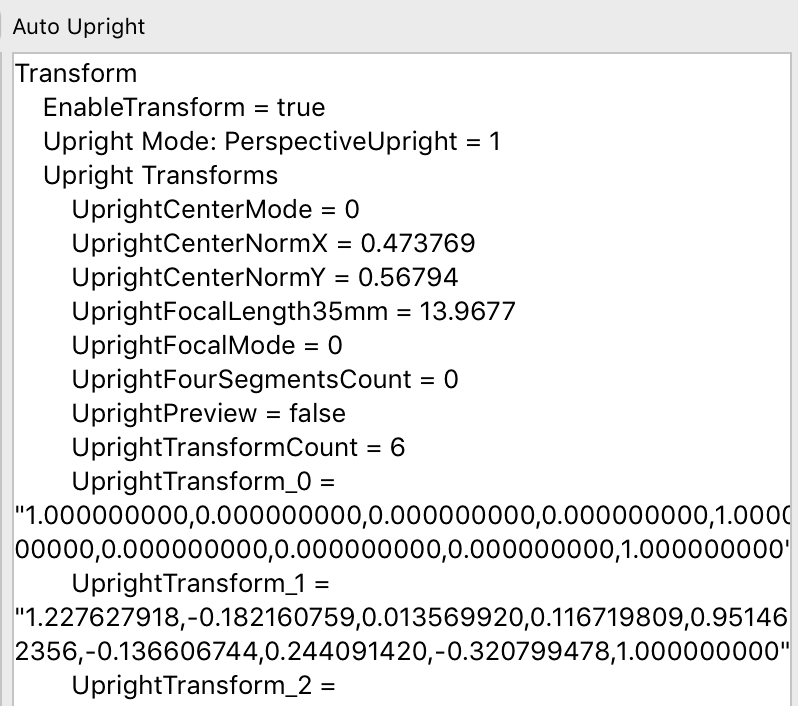Image resolution: width=798 pixels, height=706 pixels.
Task: Select the UprightTransform_2 label
Action: [202, 686]
